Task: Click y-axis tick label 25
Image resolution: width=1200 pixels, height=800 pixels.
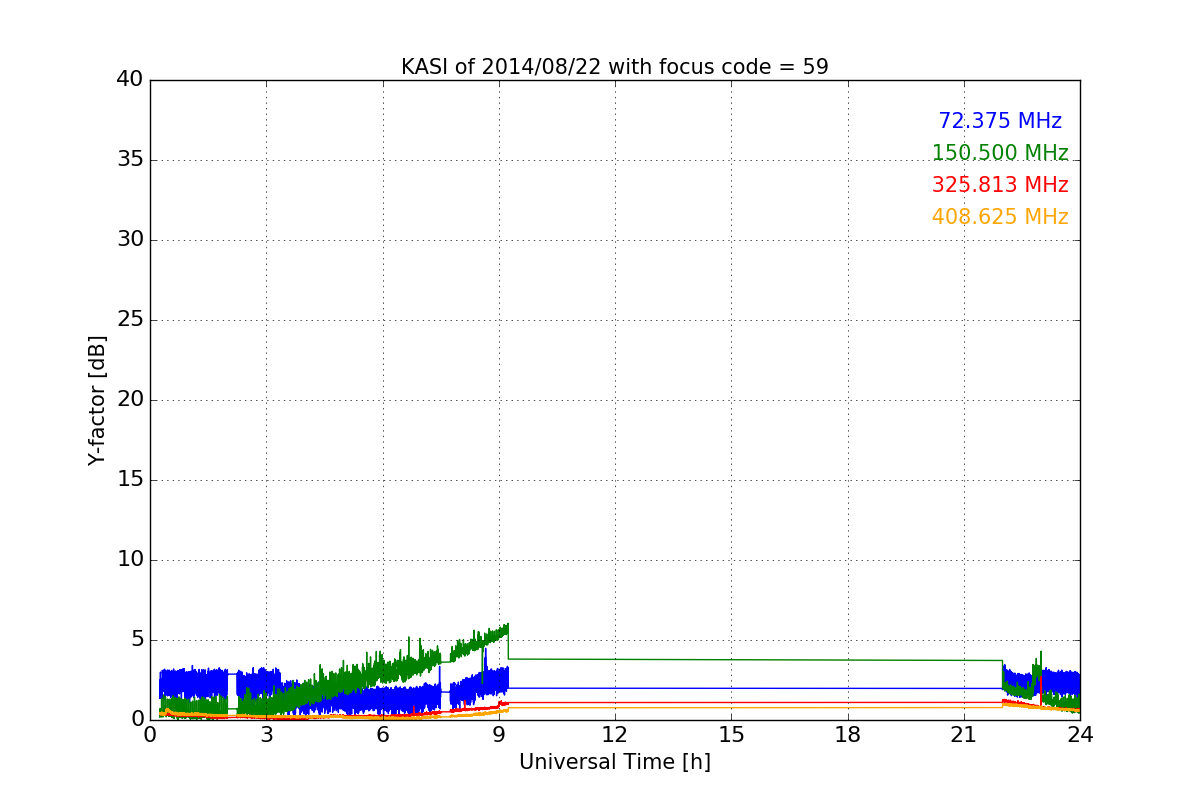Action: [130, 320]
